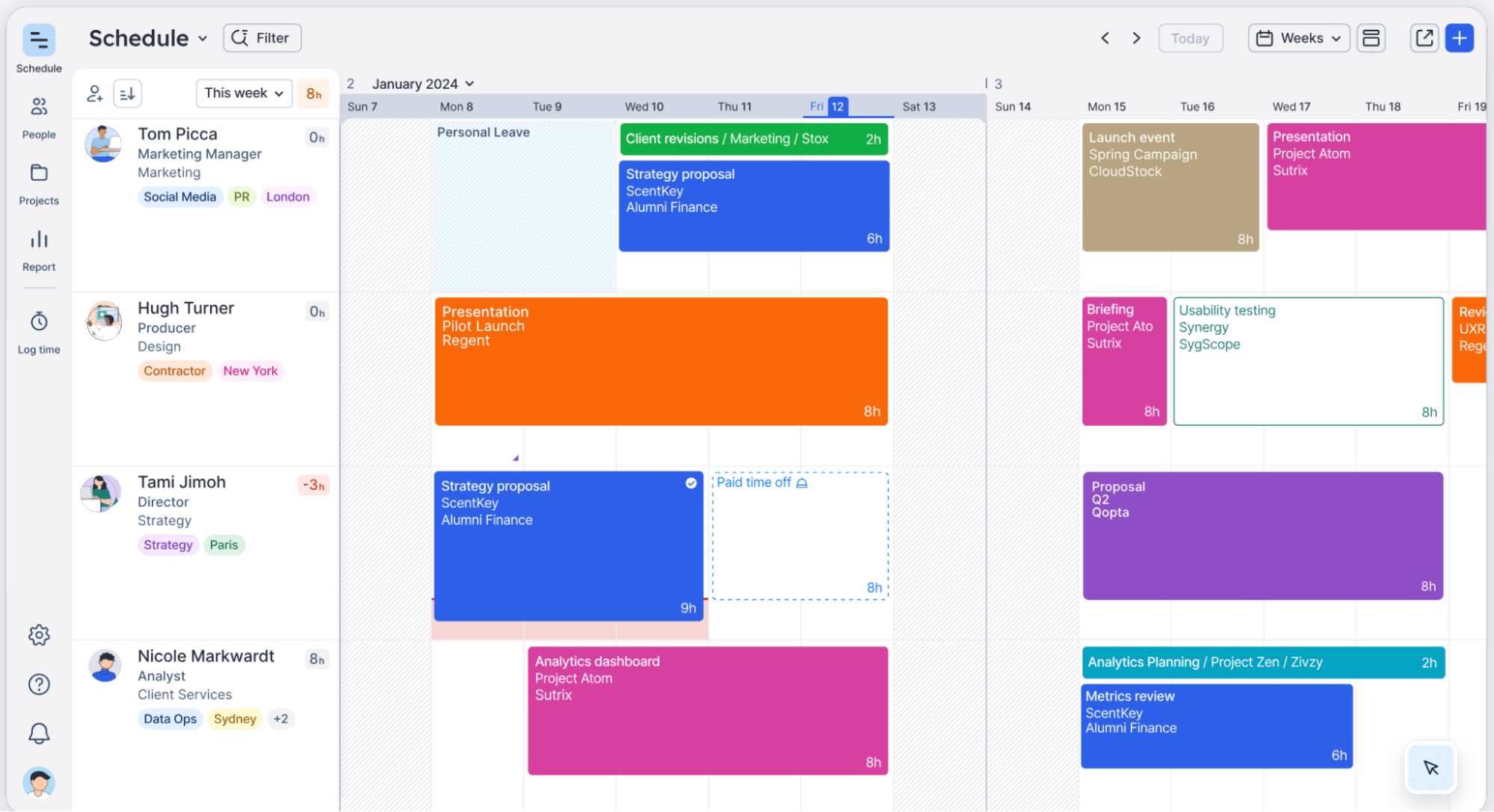Open the Report chart view
1494x812 pixels.
[x=39, y=240]
